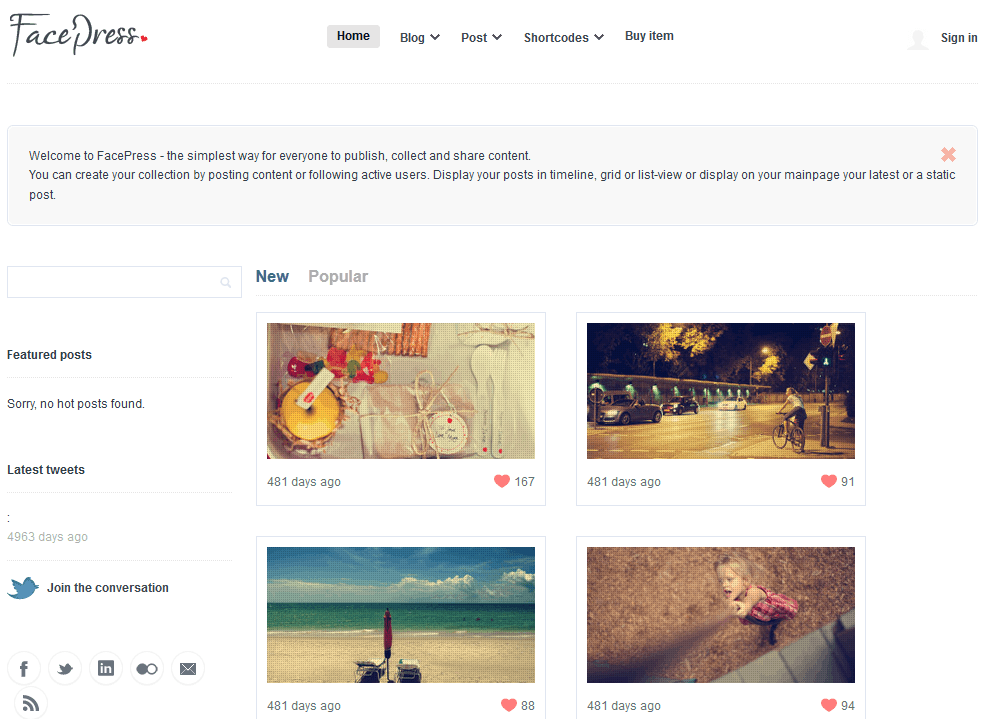Click the Twitter bird beside Join the conversation
Screen dimensions: 995x719
point(23,588)
